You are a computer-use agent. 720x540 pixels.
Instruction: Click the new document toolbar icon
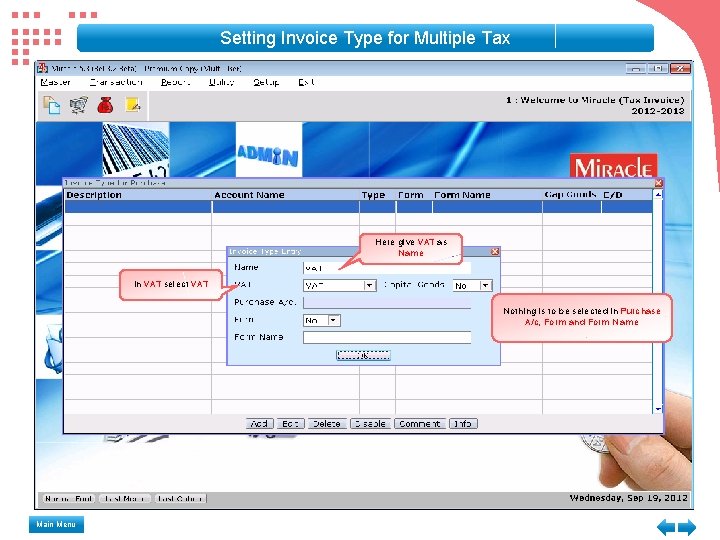(51, 105)
